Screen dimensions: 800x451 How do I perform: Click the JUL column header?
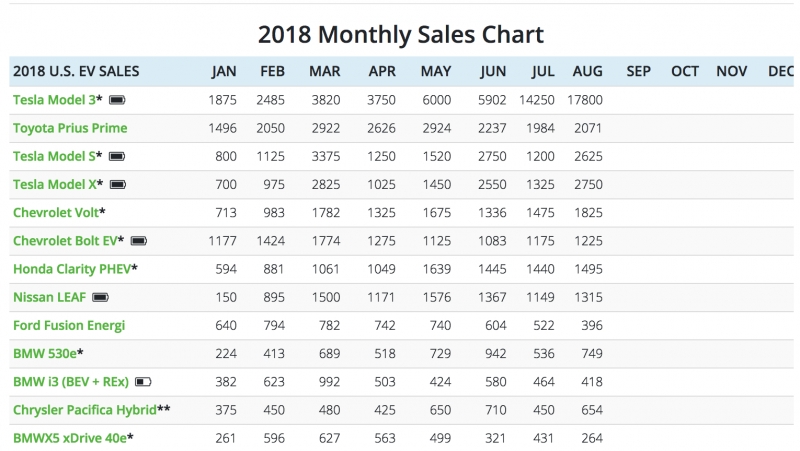pos(543,71)
